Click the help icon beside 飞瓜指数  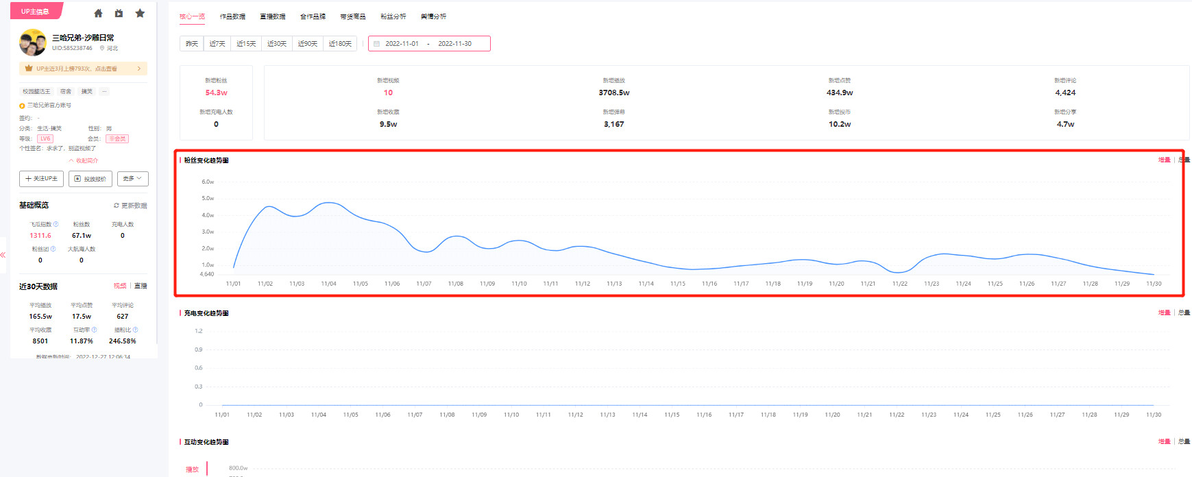click(x=55, y=224)
